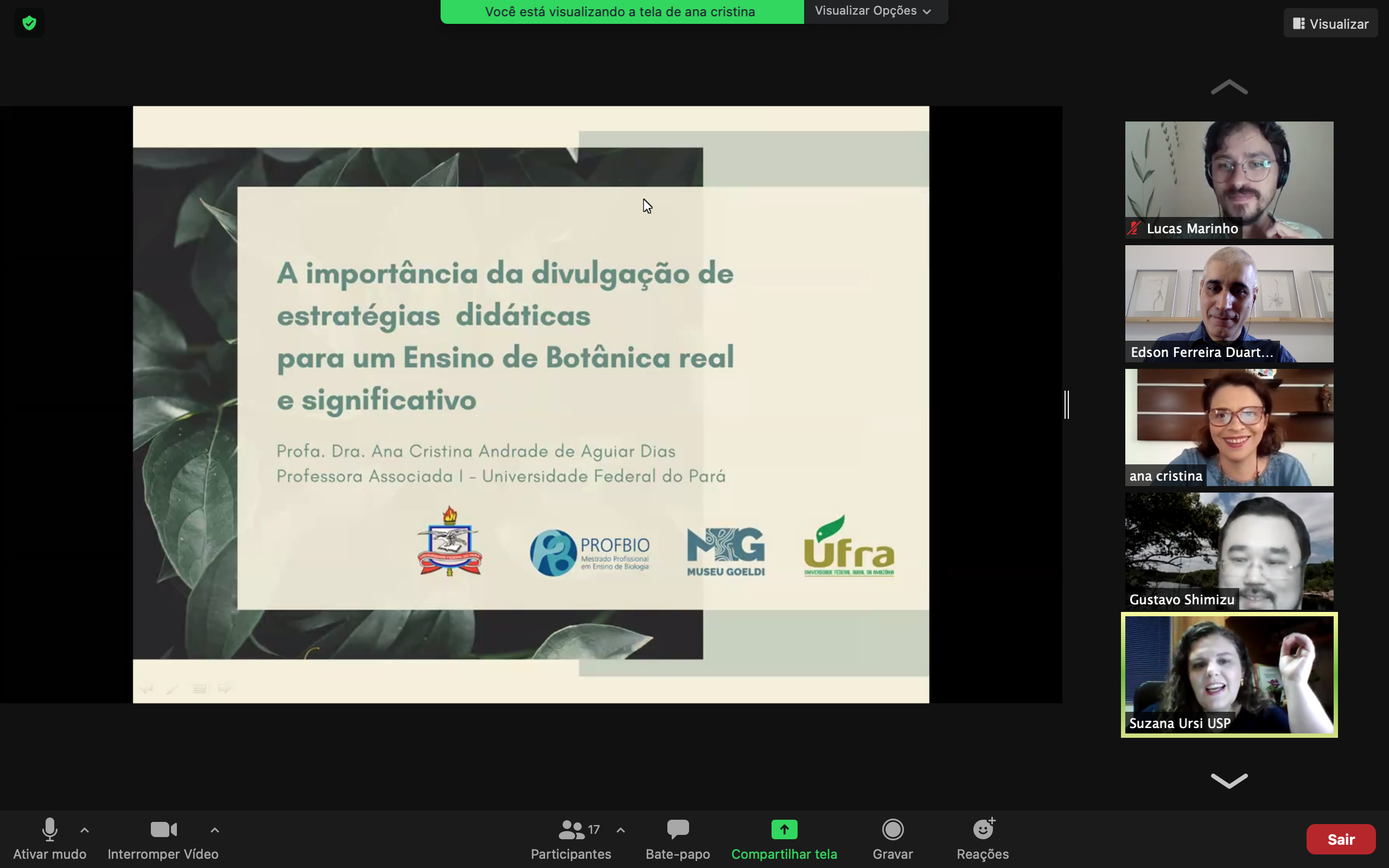Expand audio options arrow next to microphone

[85, 830]
